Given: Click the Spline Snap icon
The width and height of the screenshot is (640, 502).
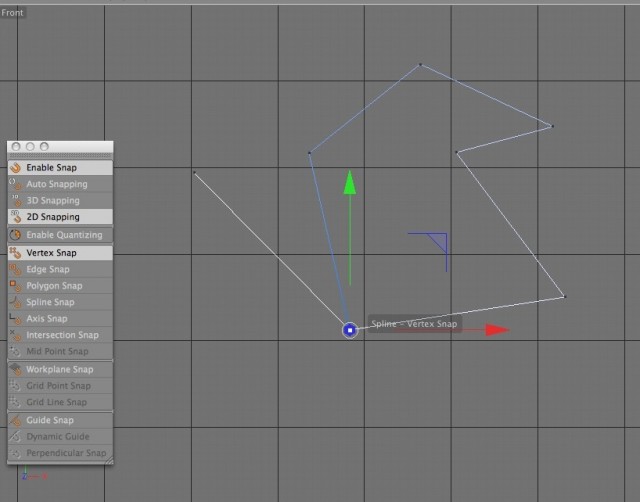Looking at the screenshot, I should 16,302.
